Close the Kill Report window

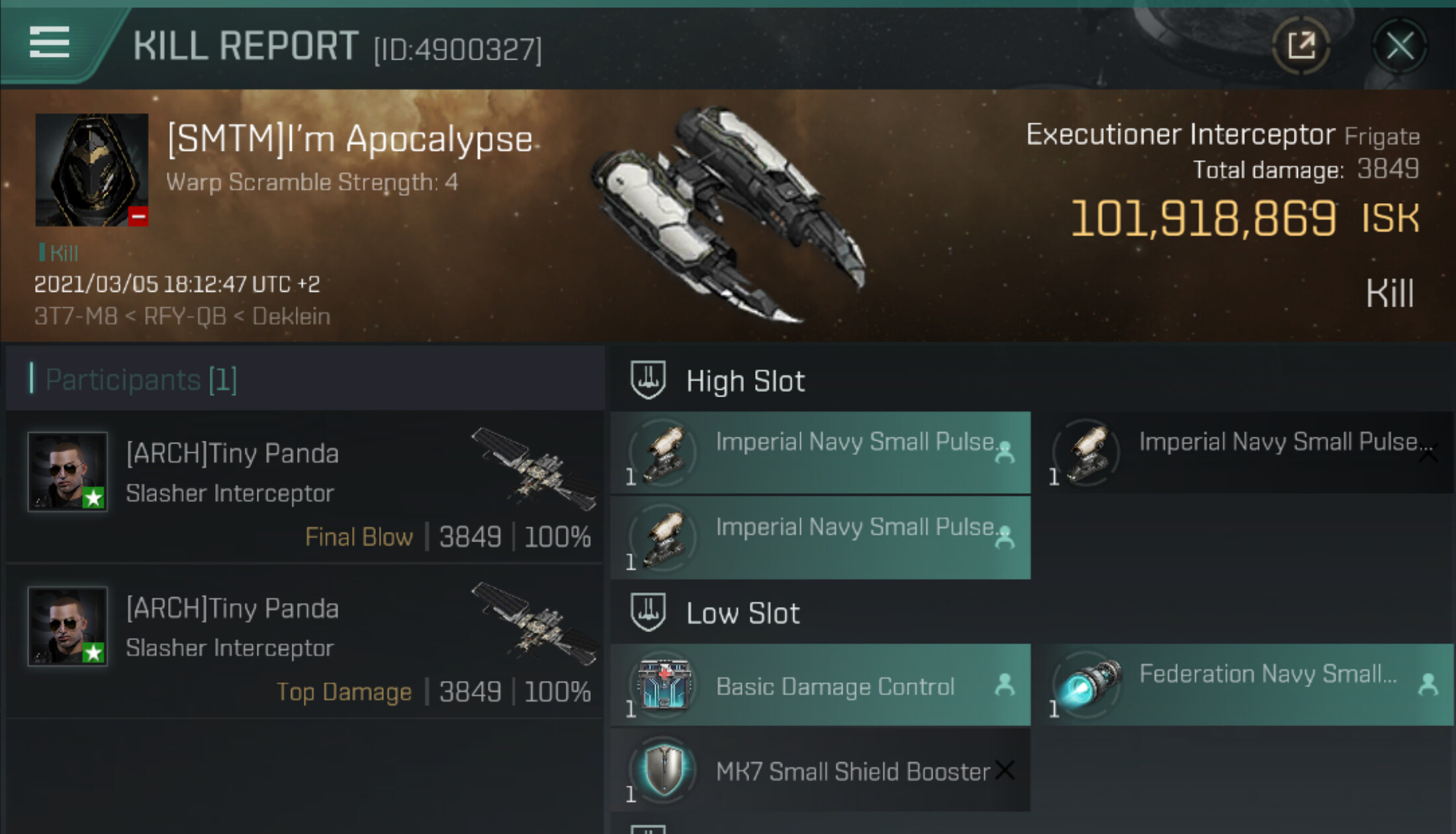click(1399, 46)
